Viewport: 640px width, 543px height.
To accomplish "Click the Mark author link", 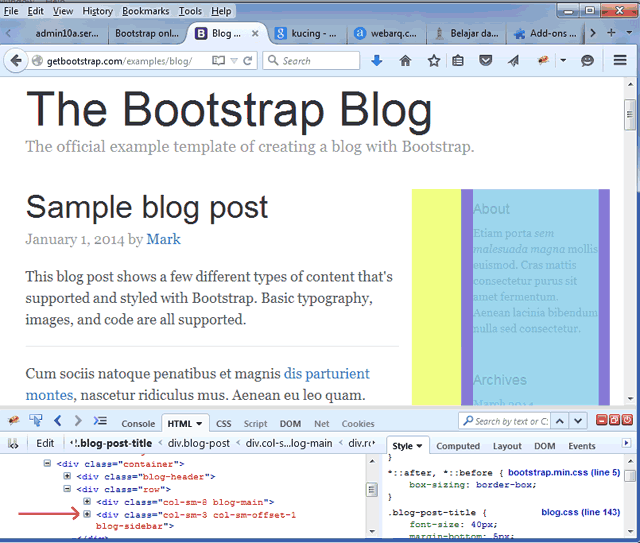I will pyautogui.click(x=163, y=239).
